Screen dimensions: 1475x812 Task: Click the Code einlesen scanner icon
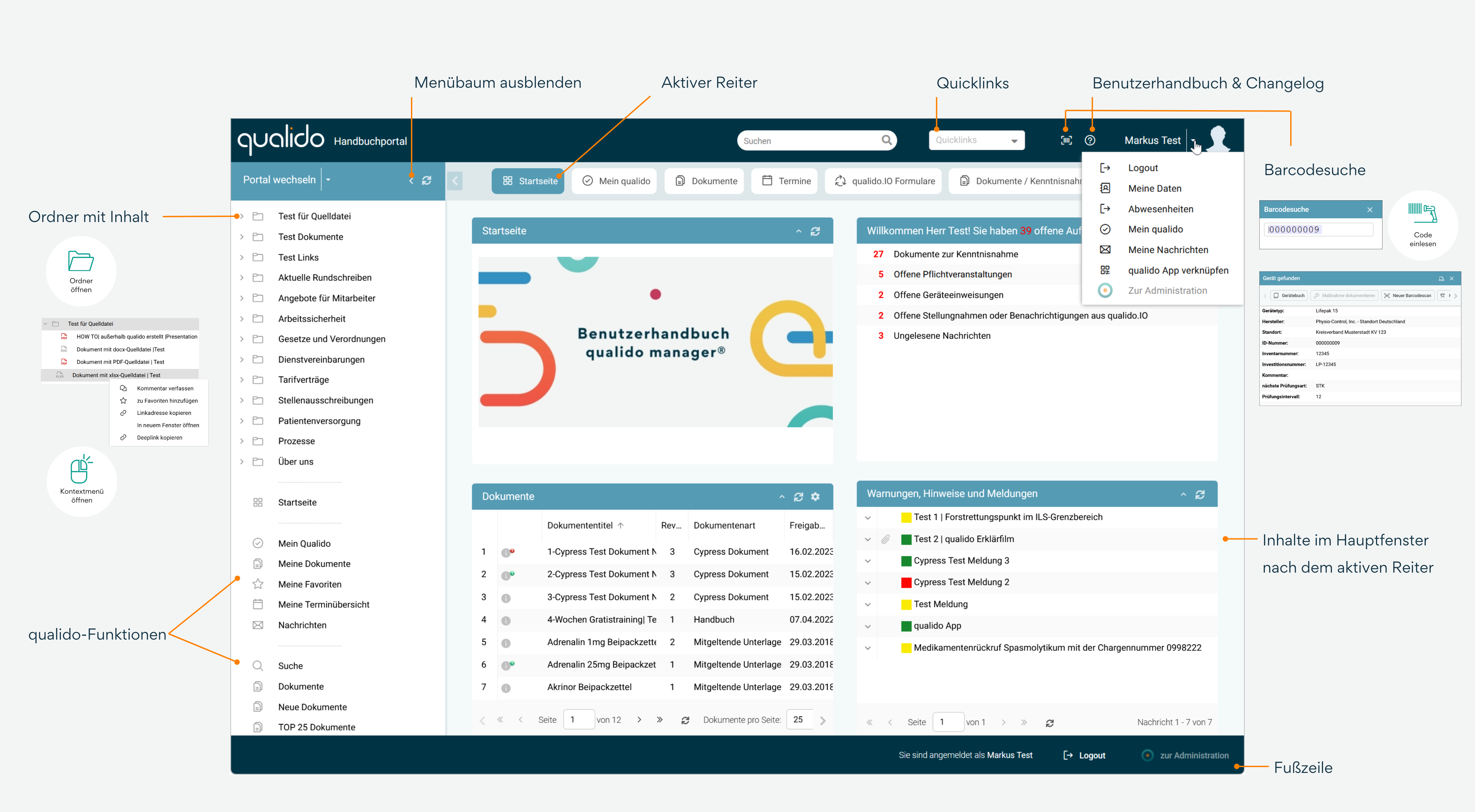point(1422,214)
